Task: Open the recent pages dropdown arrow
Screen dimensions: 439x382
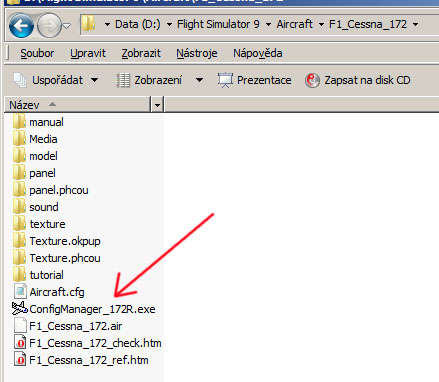Action: click(67, 25)
